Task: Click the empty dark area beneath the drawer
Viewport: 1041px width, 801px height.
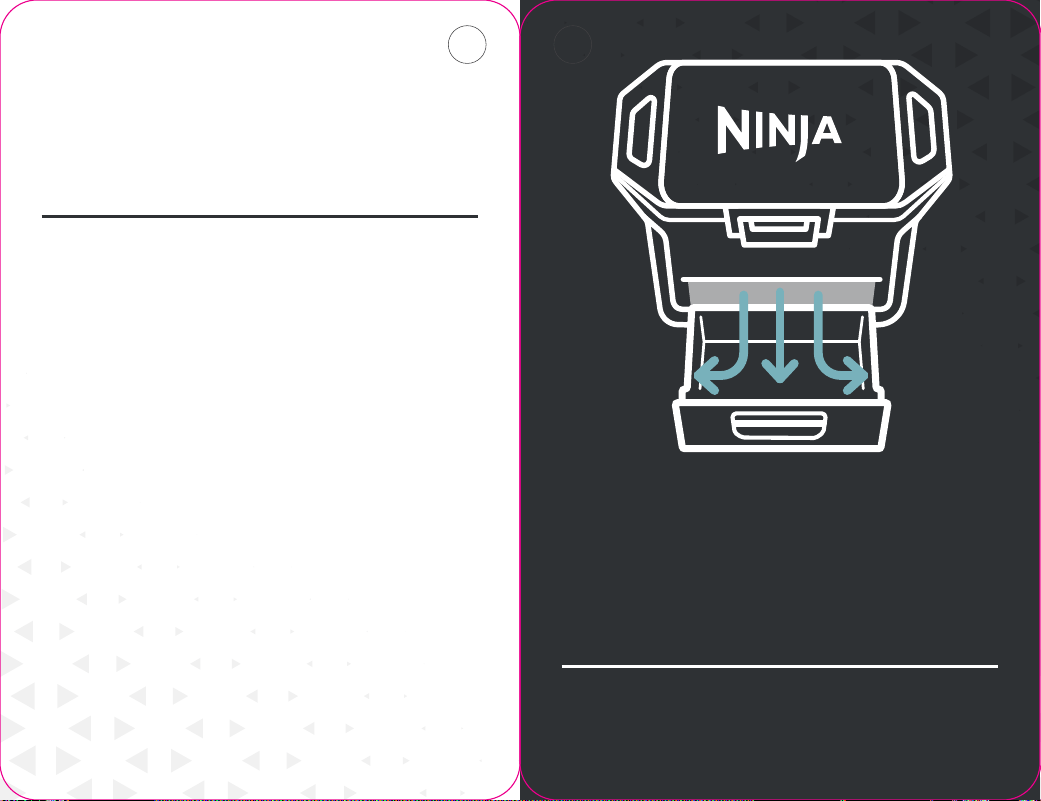Action: (779, 557)
